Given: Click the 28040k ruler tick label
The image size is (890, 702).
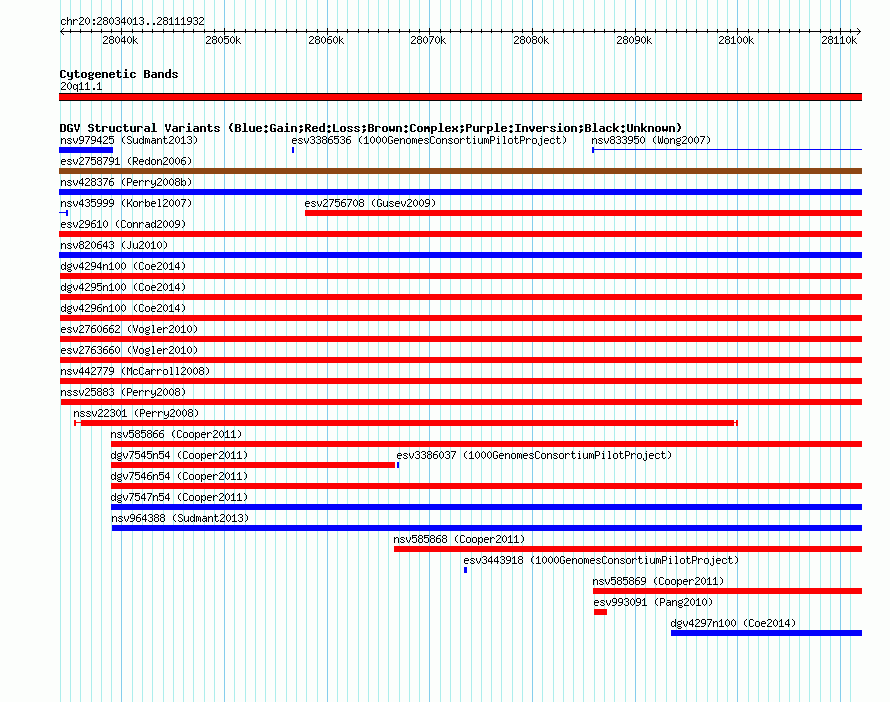Looking at the screenshot, I should click(120, 40).
